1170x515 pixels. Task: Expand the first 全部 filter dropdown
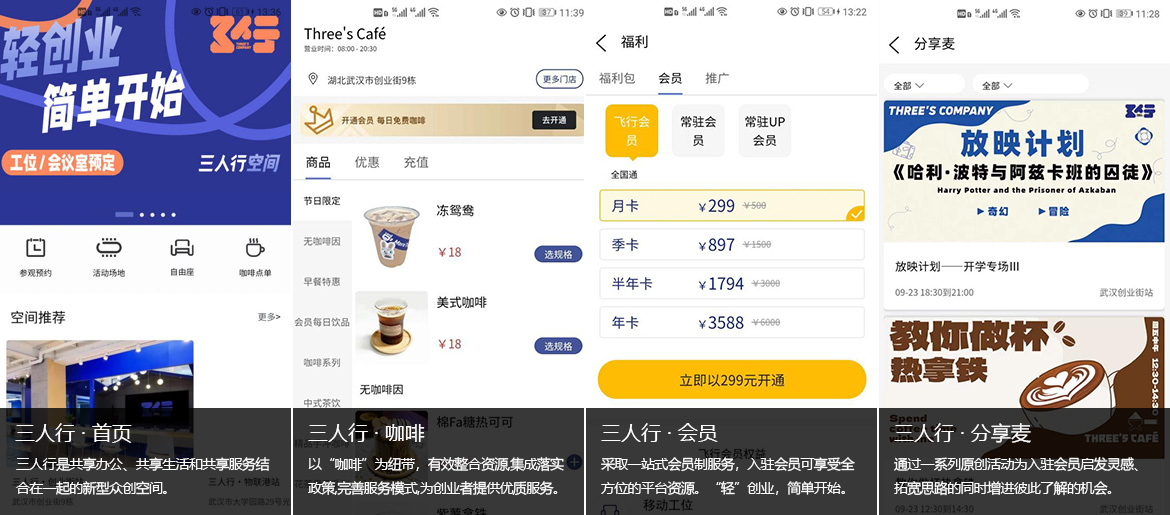coord(924,85)
